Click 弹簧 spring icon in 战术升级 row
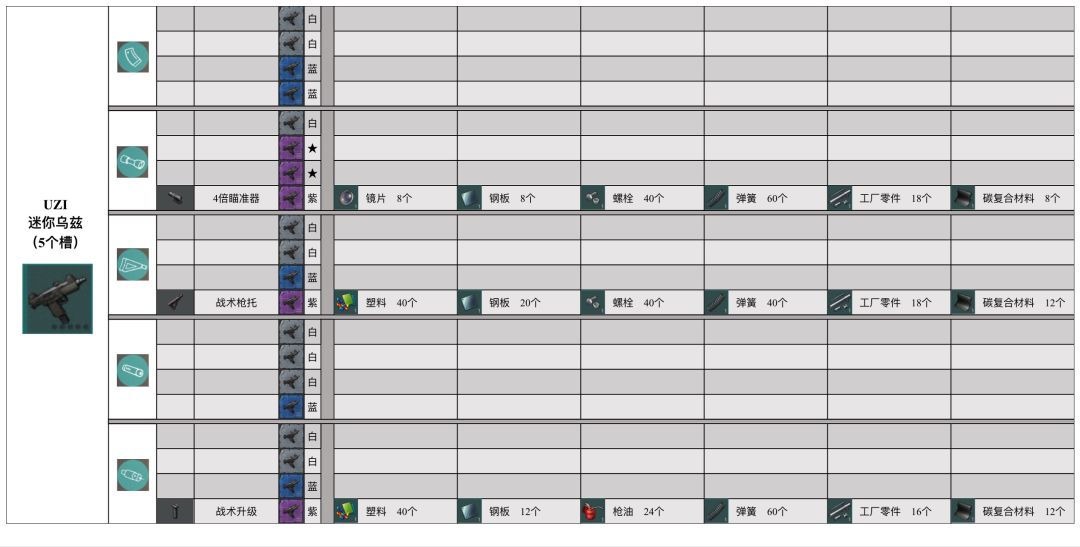The image size is (1080, 547). click(x=716, y=512)
